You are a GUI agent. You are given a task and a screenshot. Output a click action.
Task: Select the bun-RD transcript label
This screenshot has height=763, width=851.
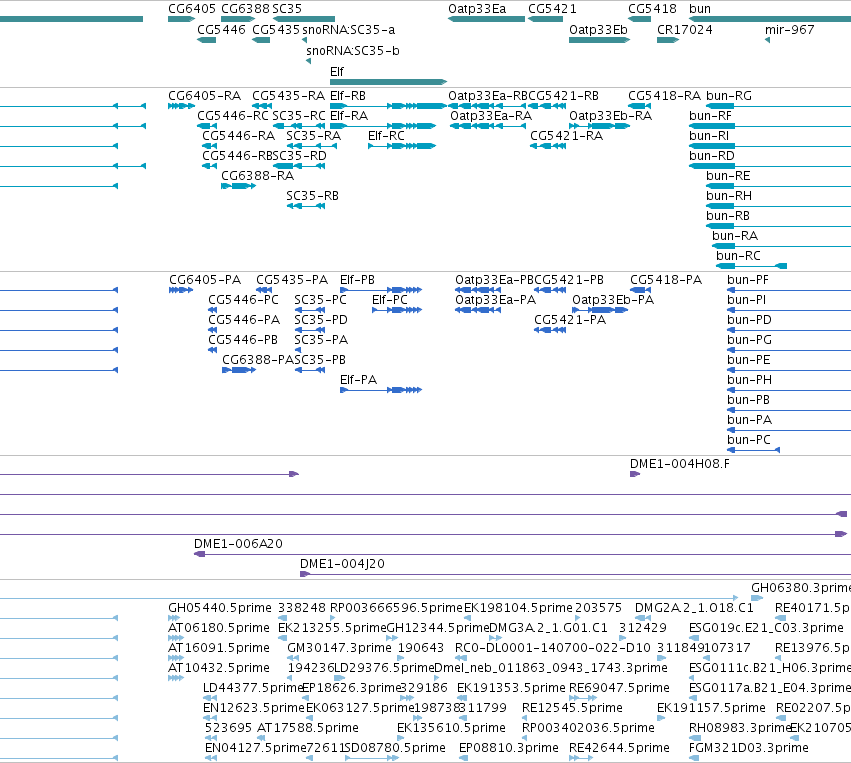pos(712,156)
